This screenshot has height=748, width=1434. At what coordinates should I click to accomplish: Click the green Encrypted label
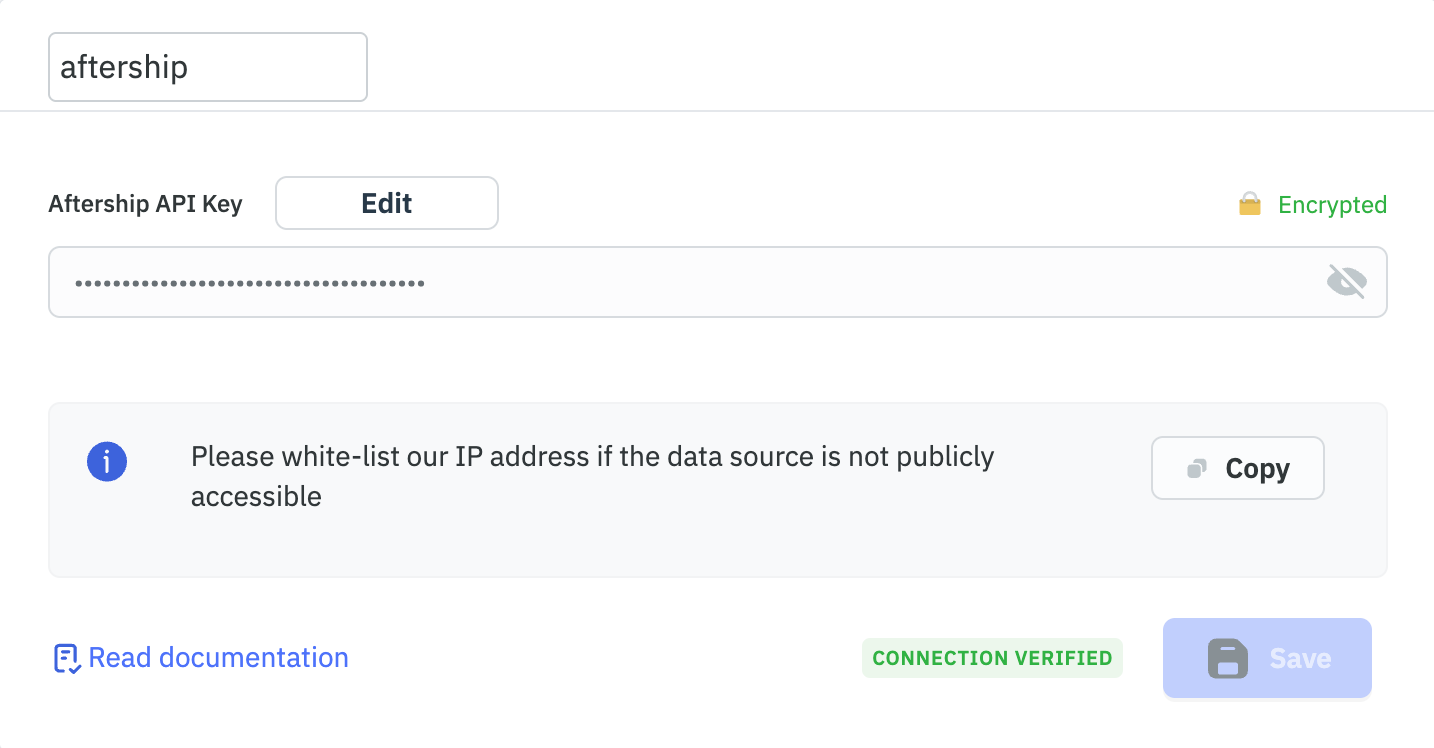click(1332, 205)
